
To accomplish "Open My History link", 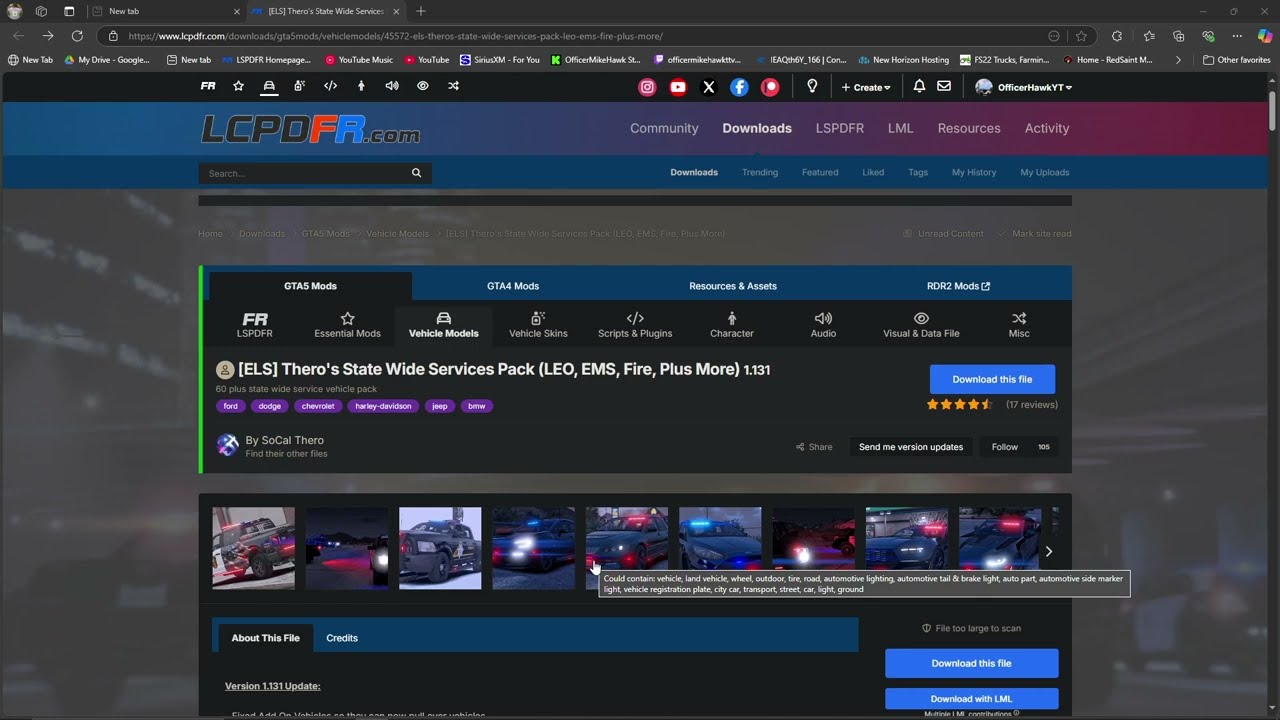I will (974, 172).
